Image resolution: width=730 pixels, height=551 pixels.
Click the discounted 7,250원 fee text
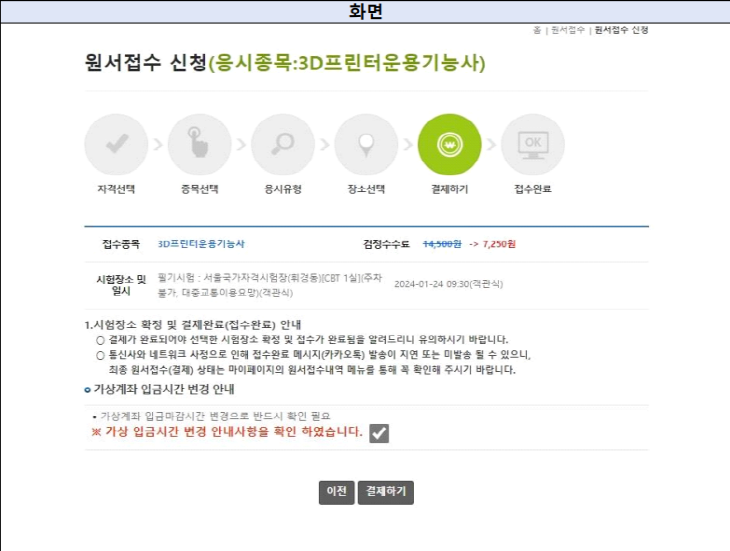[499, 244]
